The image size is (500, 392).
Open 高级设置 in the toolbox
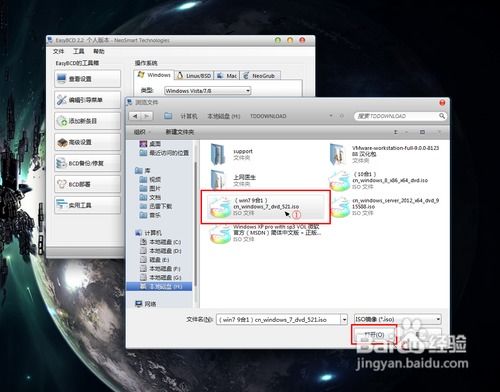pyautogui.click(x=87, y=142)
